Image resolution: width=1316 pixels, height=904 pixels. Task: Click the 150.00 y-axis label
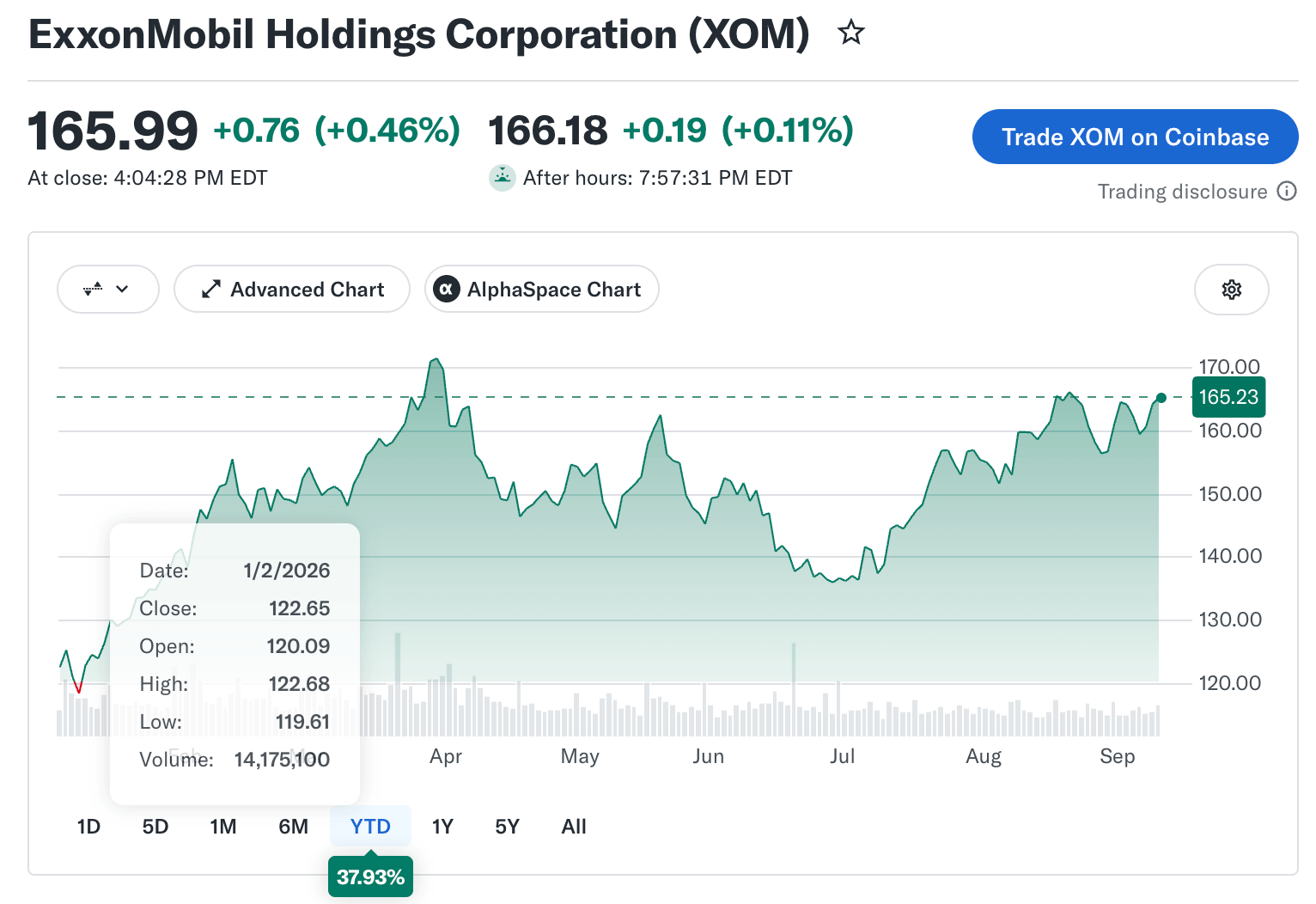(1230, 494)
